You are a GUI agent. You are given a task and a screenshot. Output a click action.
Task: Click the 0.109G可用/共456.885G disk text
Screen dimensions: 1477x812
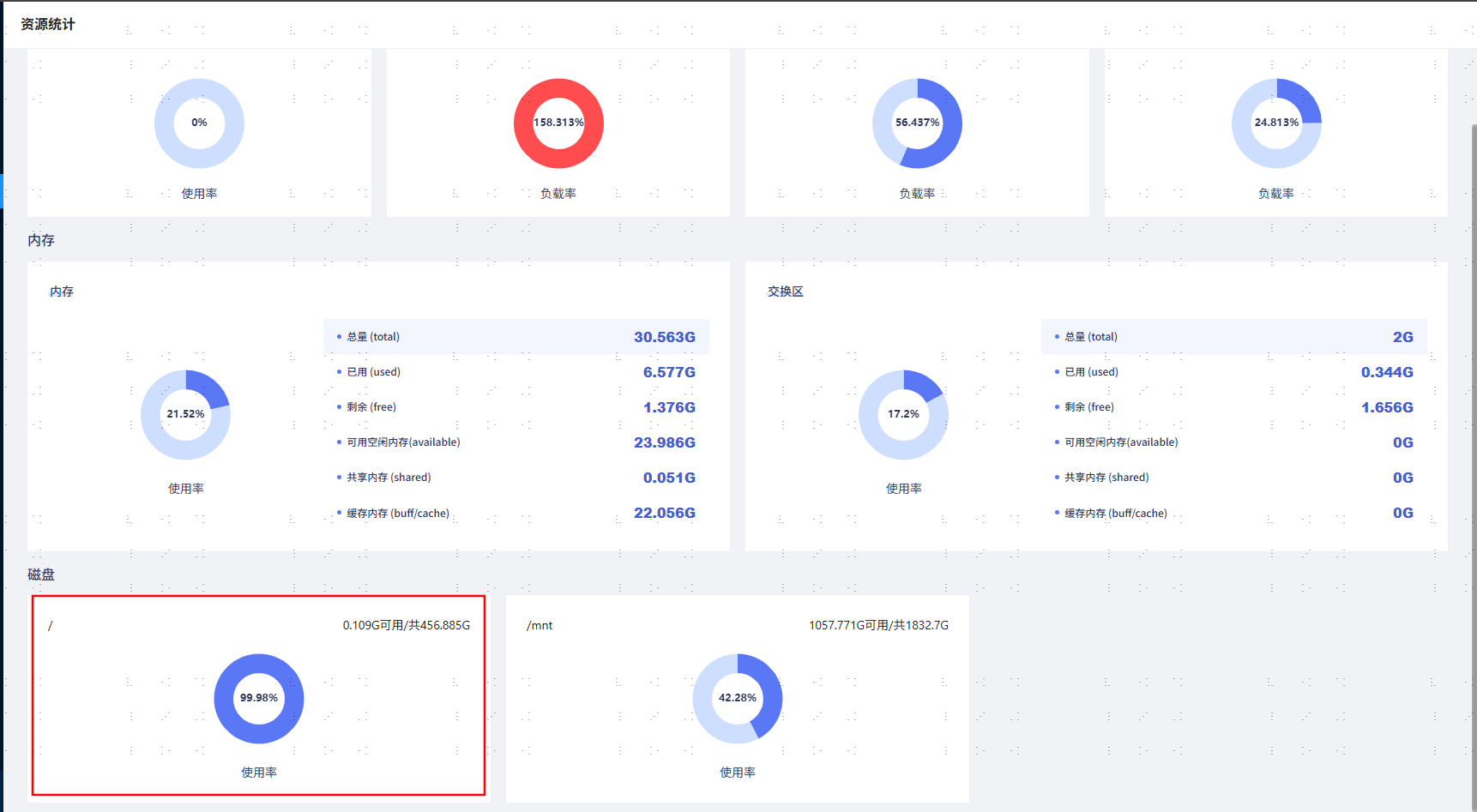click(x=407, y=625)
